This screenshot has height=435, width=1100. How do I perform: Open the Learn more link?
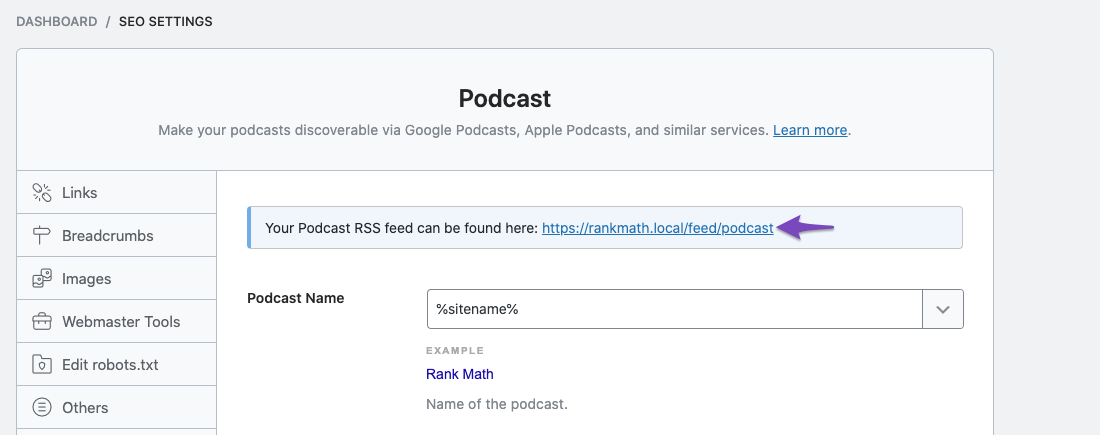(810, 130)
